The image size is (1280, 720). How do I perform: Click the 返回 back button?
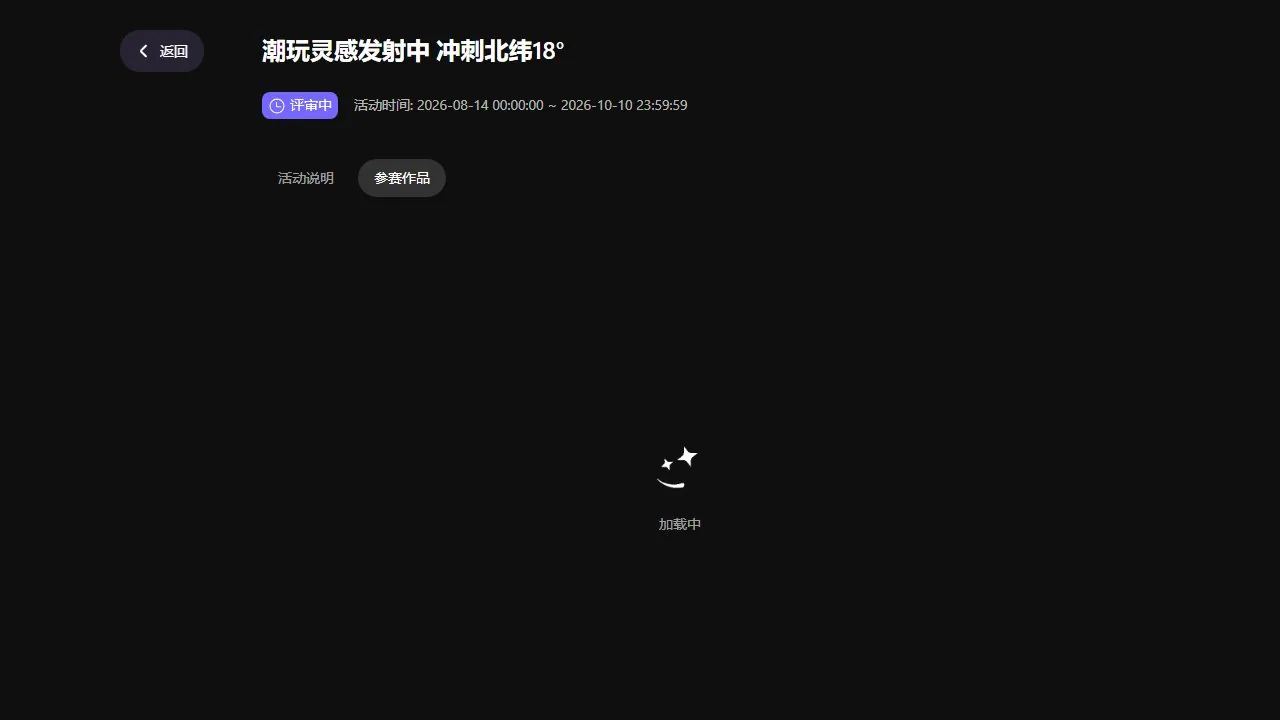162,51
